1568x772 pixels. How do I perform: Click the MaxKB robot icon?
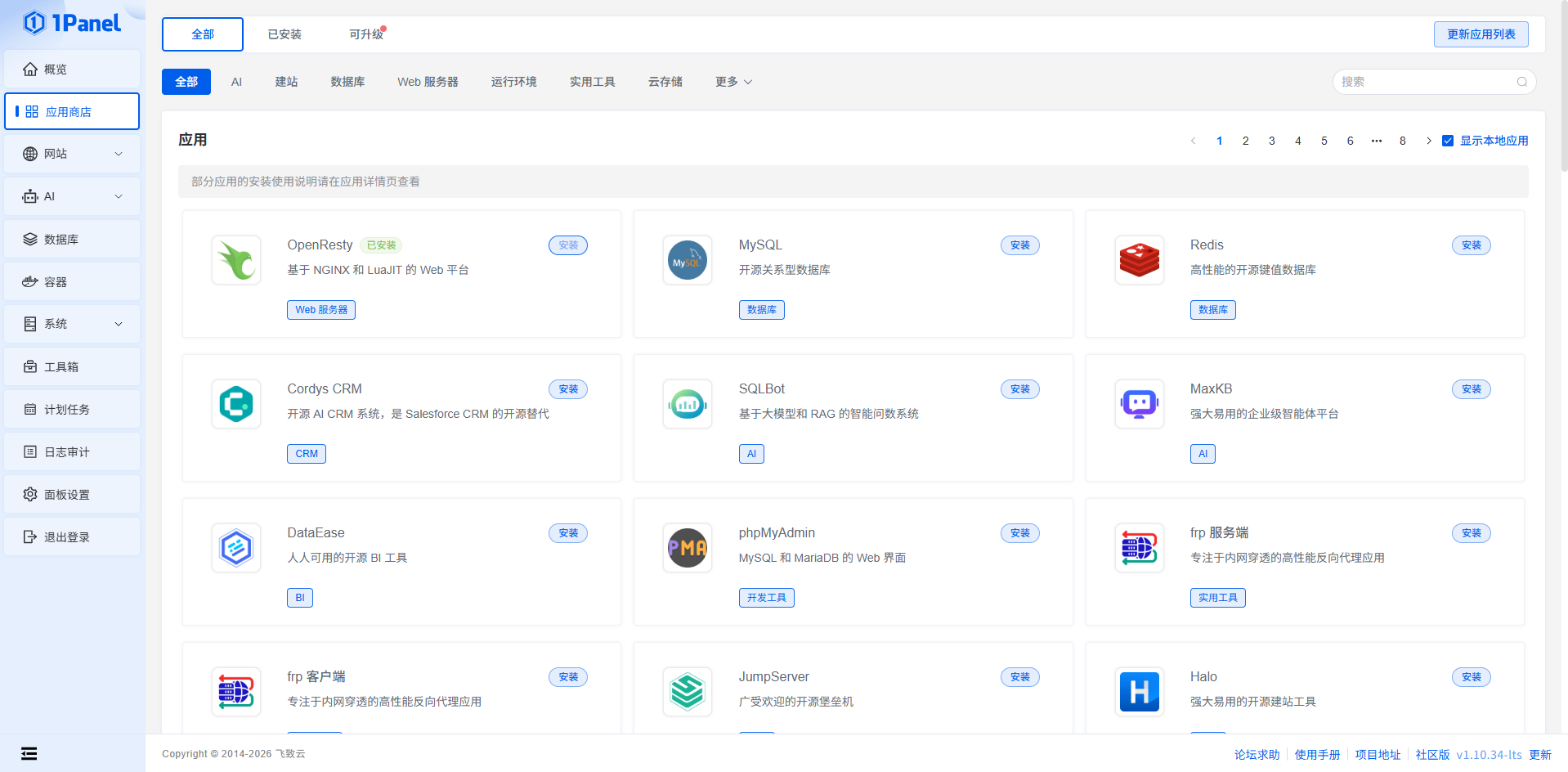pyautogui.click(x=1139, y=404)
